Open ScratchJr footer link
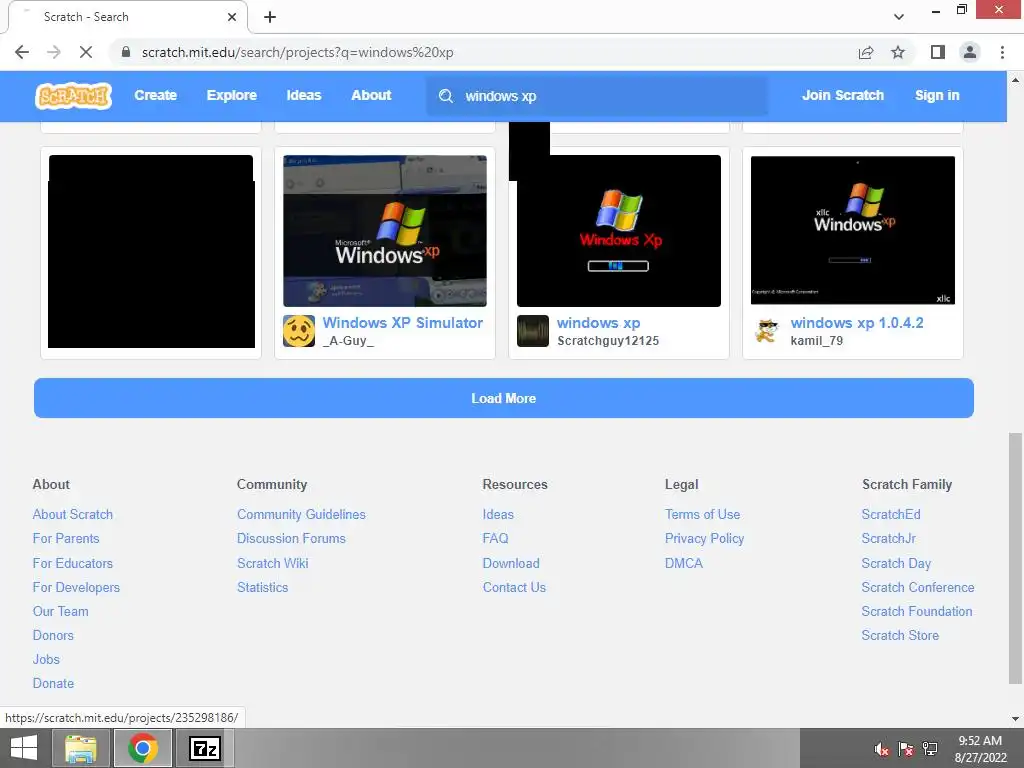The width and height of the screenshot is (1024, 768). coord(888,539)
